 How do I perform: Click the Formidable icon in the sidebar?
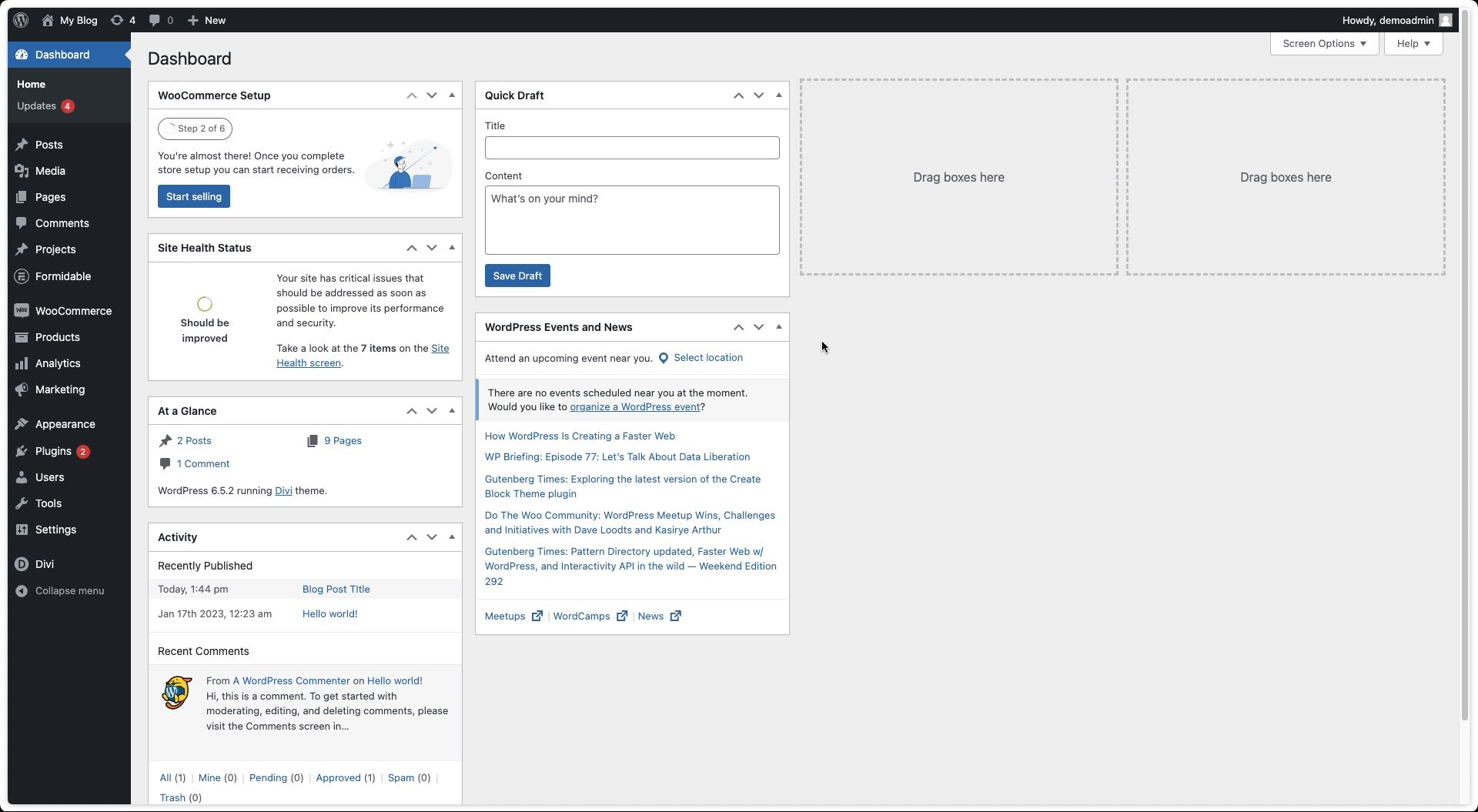coord(22,276)
